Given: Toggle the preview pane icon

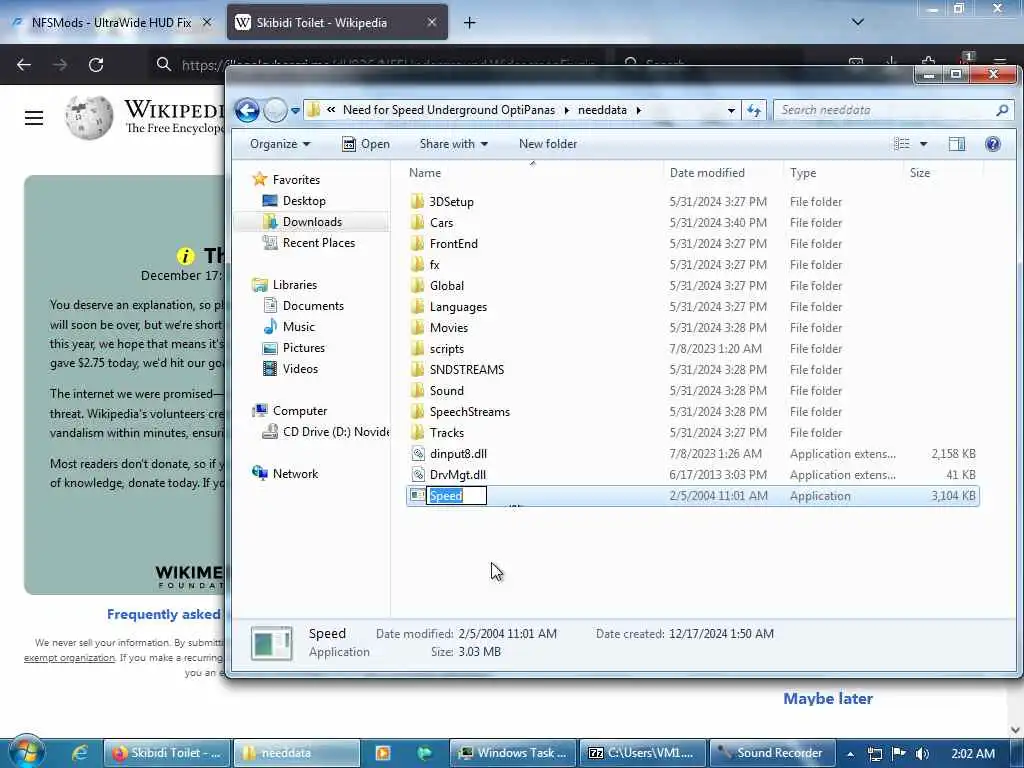Looking at the screenshot, I should 957,144.
